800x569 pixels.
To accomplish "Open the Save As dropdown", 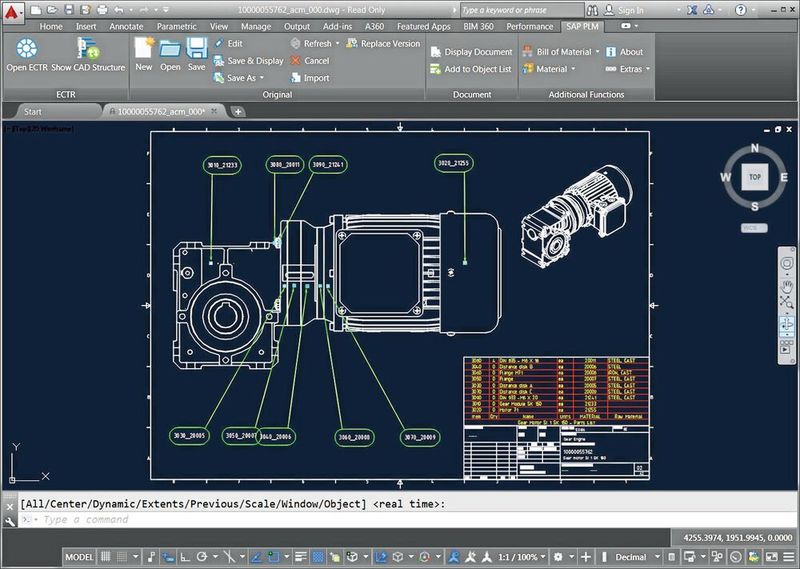I will click(262, 78).
